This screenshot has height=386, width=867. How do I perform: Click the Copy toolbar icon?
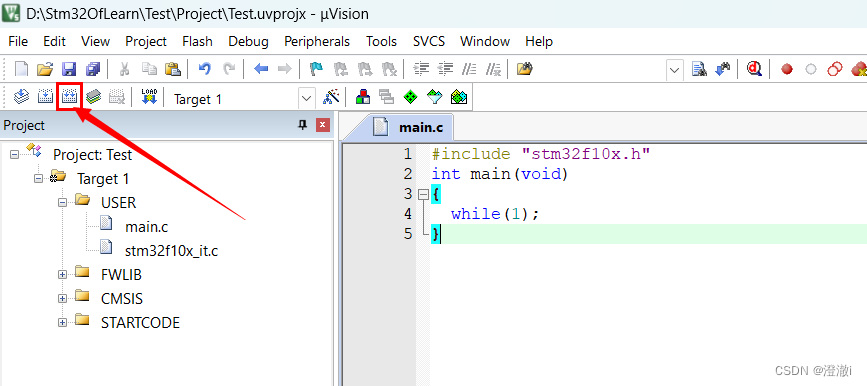(x=149, y=69)
